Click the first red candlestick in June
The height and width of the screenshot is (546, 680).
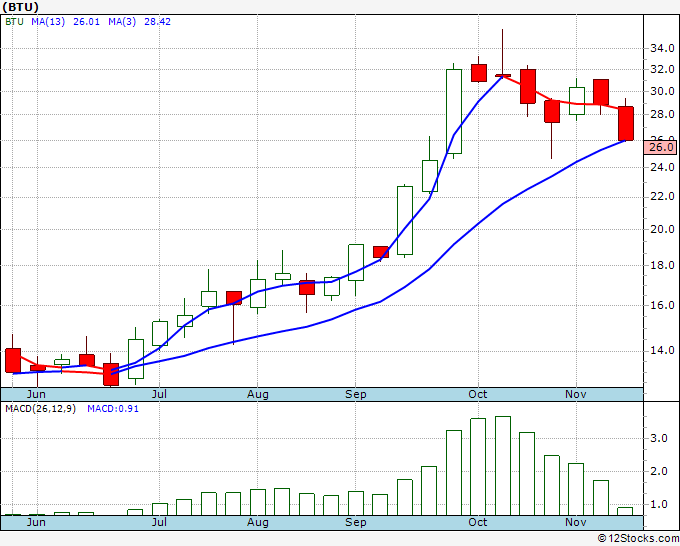(x=13, y=360)
